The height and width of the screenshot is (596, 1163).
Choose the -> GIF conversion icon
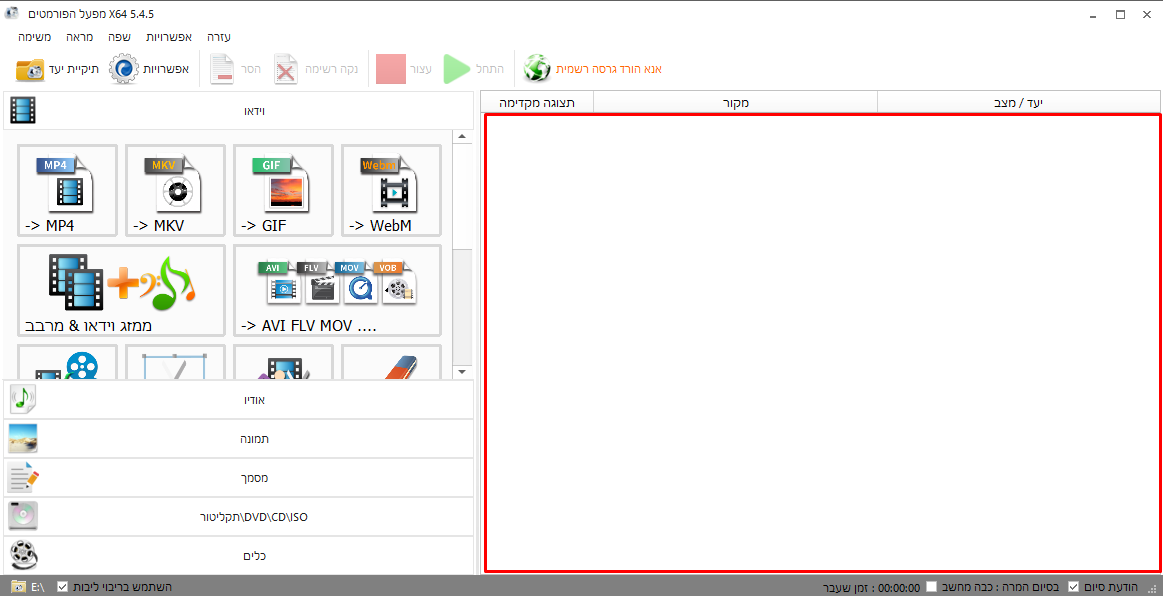point(283,191)
